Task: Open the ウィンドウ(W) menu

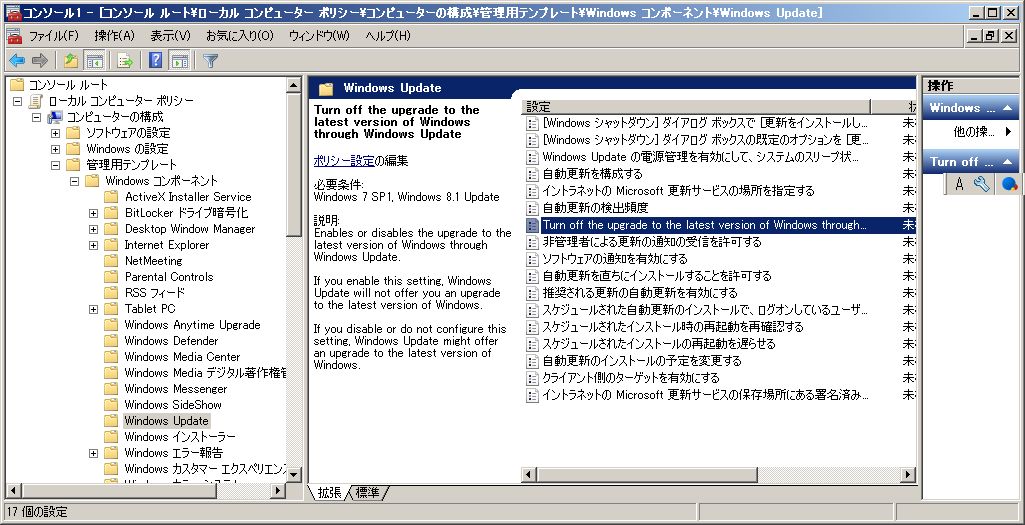Action: pyautogui.click(x=320, y=36)
